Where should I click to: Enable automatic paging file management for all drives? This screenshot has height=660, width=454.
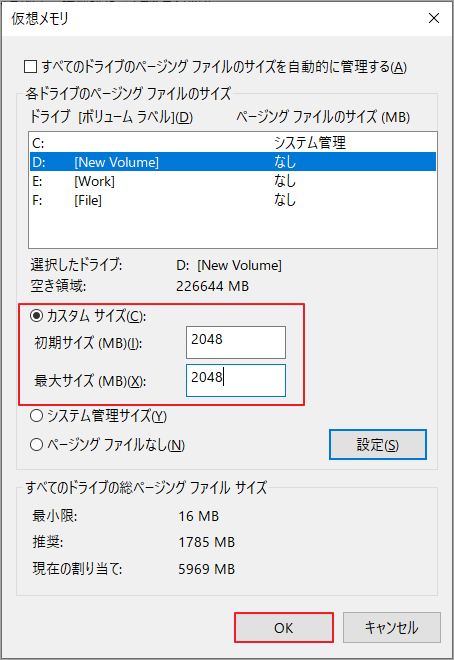30,67
